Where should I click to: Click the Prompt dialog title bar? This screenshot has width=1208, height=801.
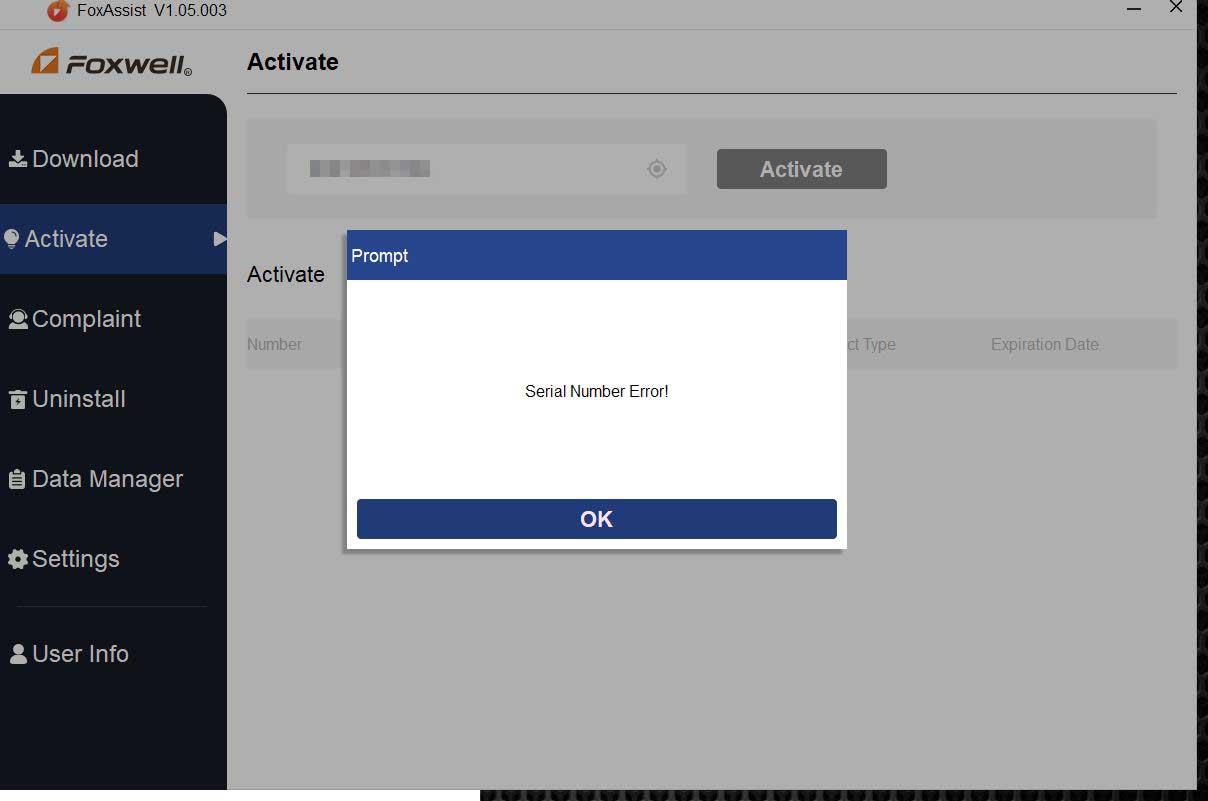click(x=597, y=255)
